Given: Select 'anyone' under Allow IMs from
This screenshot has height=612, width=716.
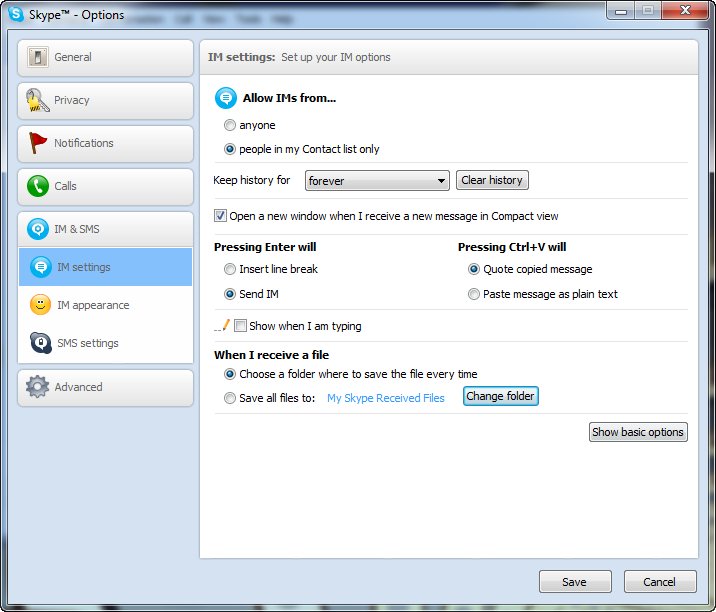Looking at the screenshot, I should pos(231,126).
